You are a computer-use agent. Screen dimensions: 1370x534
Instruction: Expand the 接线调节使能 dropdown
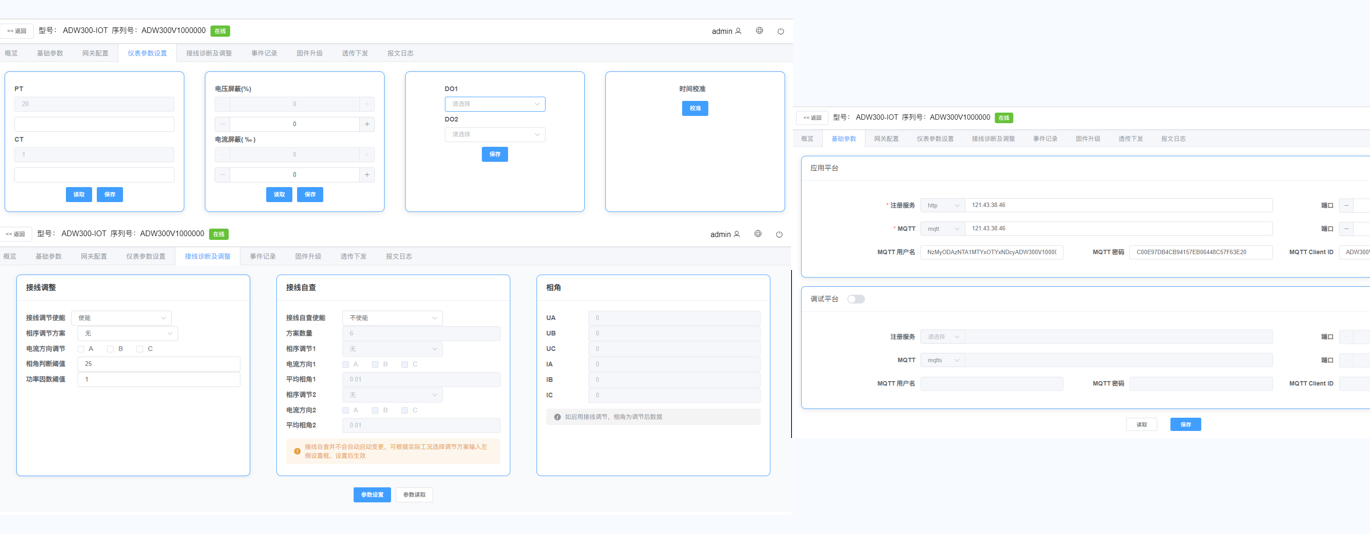pos(121,318)
